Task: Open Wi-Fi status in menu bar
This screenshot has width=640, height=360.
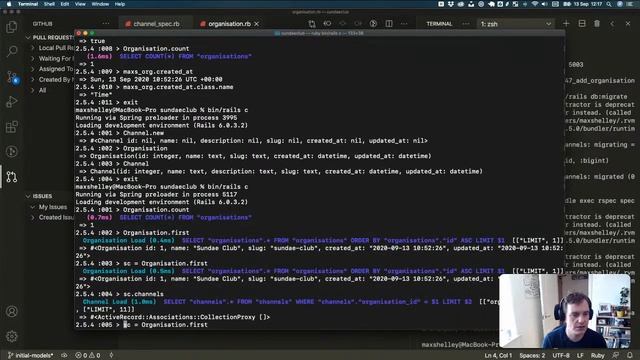Action: [534, 4]
